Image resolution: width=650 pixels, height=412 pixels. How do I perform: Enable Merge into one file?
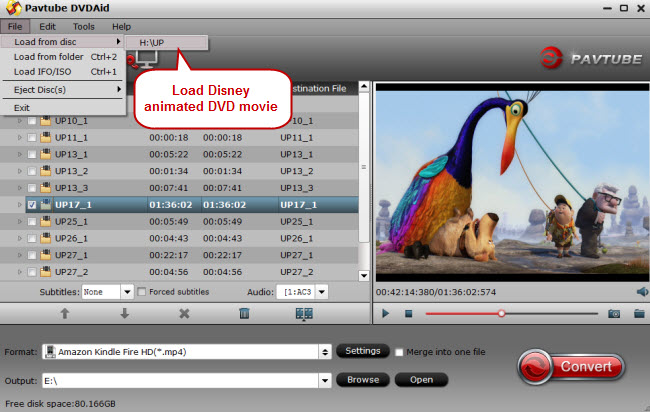pyautogui.click(x=399, y=352)
